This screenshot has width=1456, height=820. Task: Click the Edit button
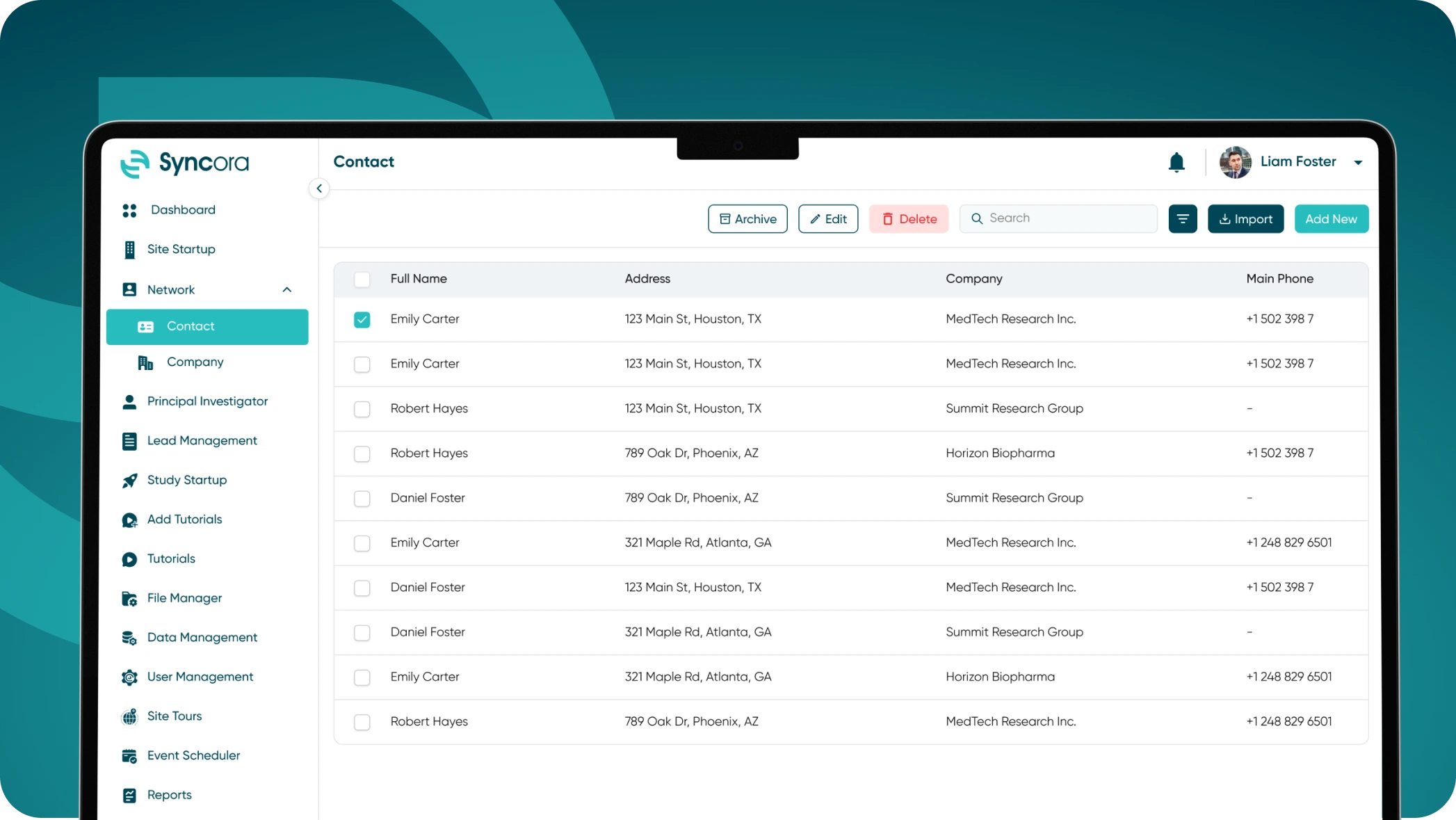(828, 219)
